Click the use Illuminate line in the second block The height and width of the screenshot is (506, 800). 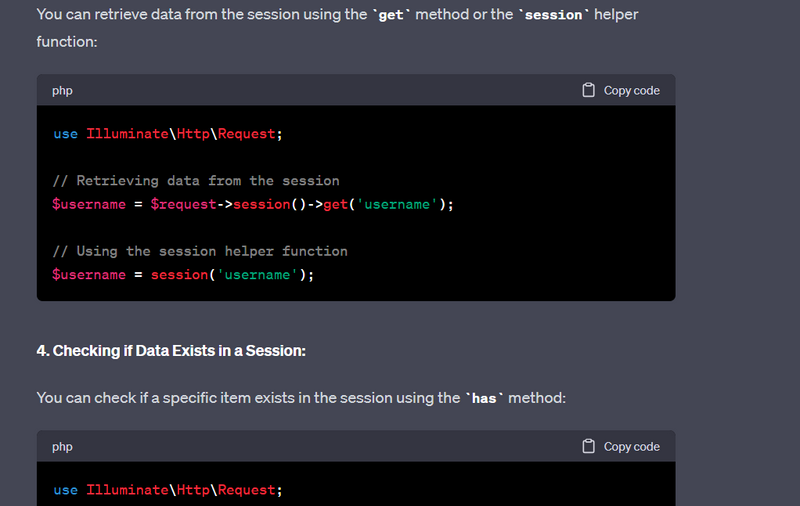(168, 490)
